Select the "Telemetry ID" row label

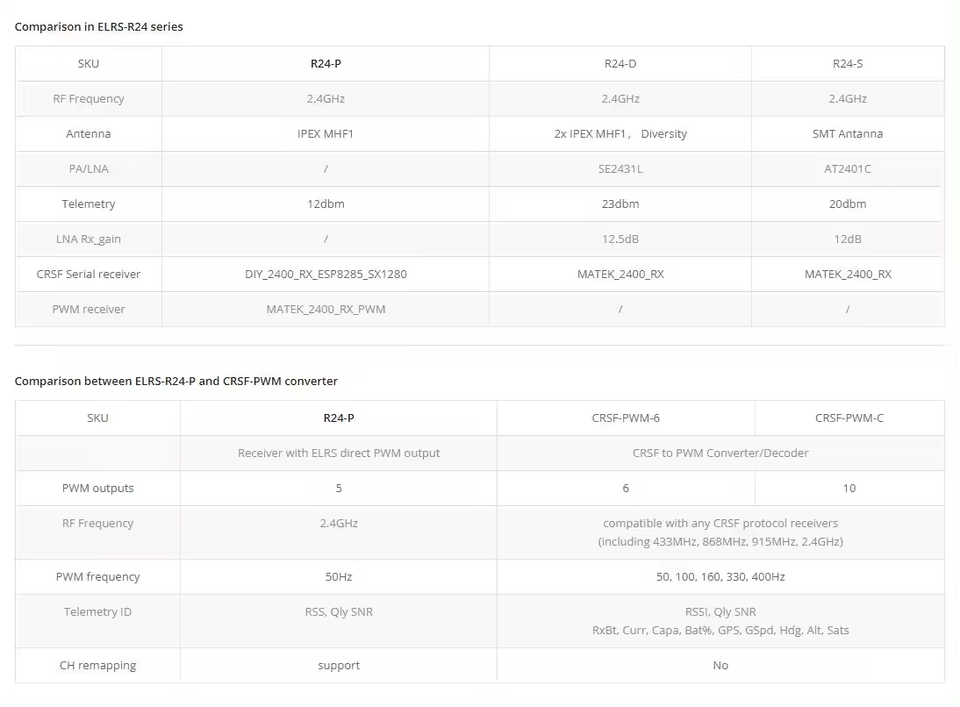click(98, 612)
